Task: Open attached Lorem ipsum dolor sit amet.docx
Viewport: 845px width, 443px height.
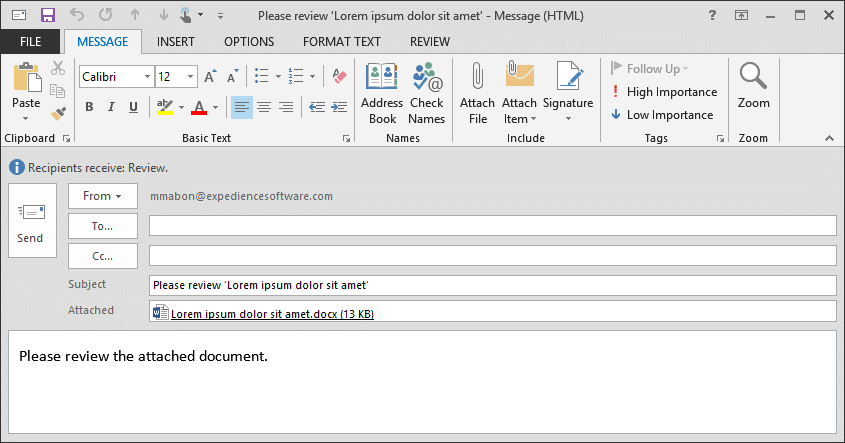Action: 264,313
